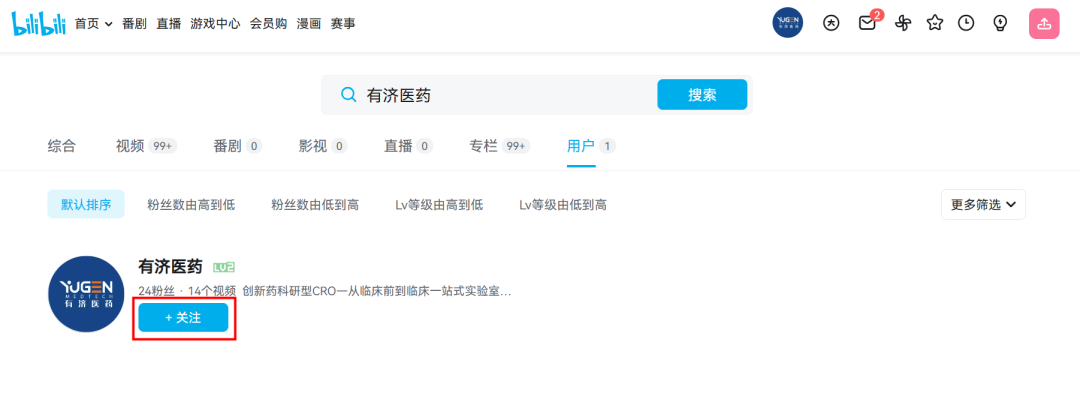Screen dimensions: 1080x408
Task: Open 游戏中心 in the top navigation
Action: [216, 23]
